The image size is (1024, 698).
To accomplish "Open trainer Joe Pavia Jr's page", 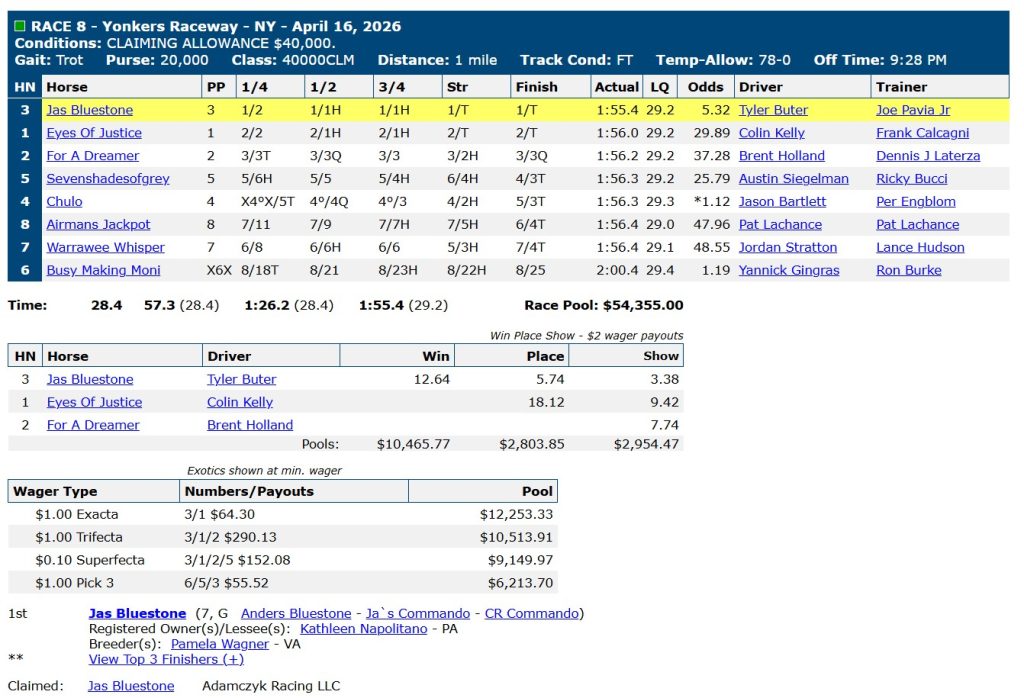I will click(x=913, y=110).
